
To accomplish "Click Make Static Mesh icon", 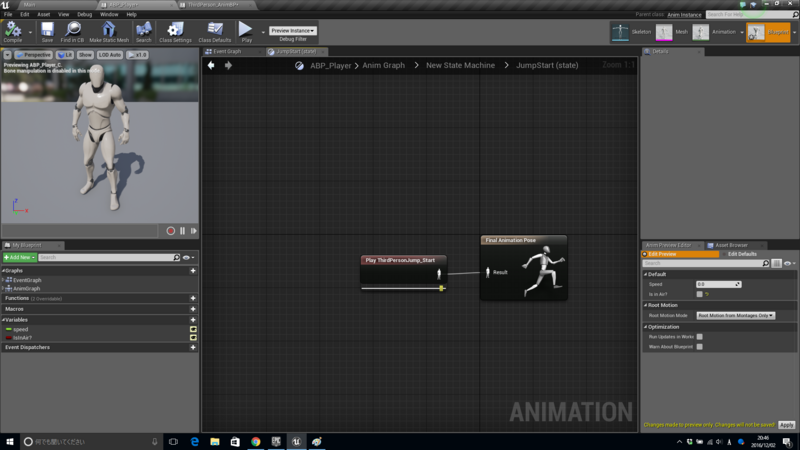I will pos(109,32).
